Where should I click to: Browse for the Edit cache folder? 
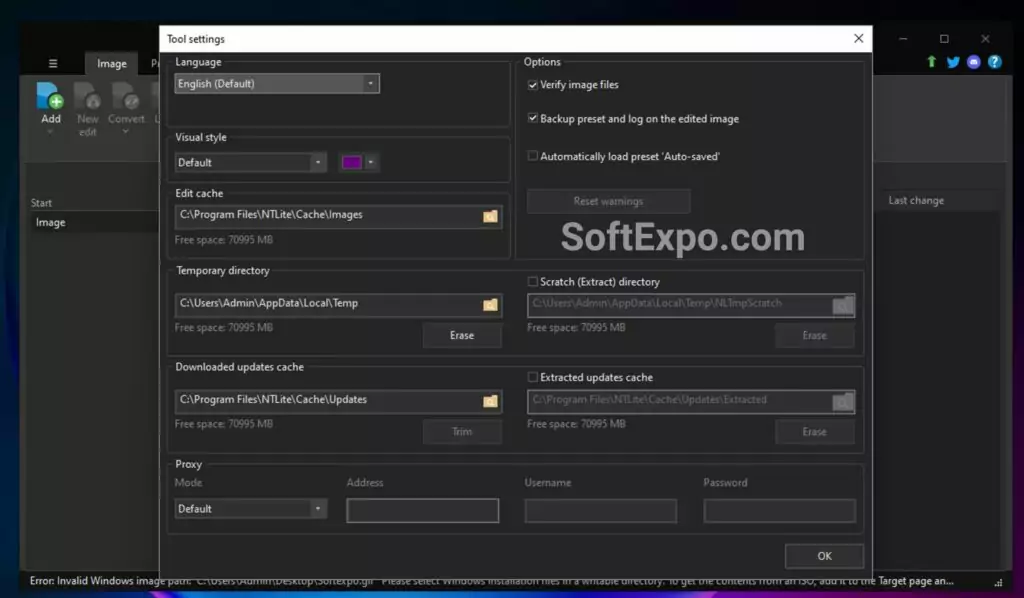(x=489, y=215)
